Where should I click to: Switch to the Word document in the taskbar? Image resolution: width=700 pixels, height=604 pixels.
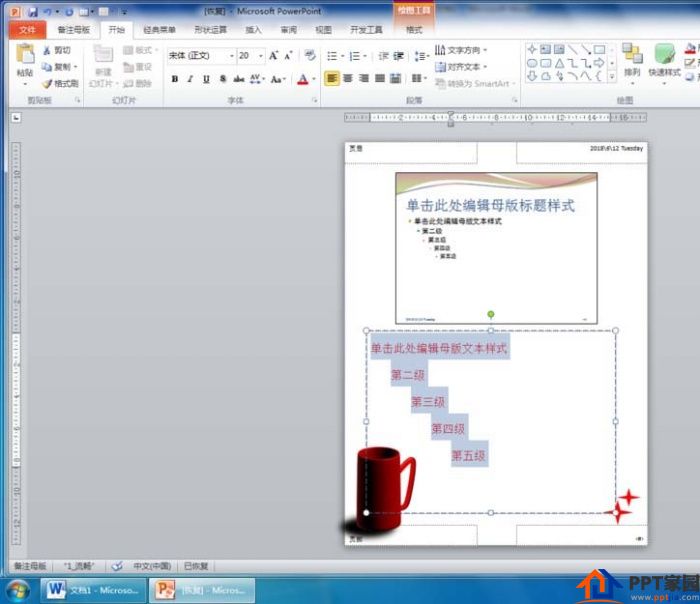(x=94, y=590)
